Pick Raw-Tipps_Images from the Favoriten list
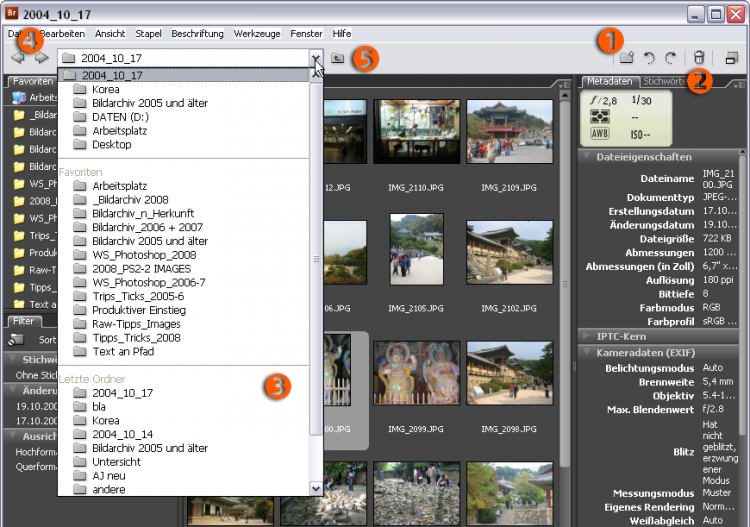 [x=136, y=324]
